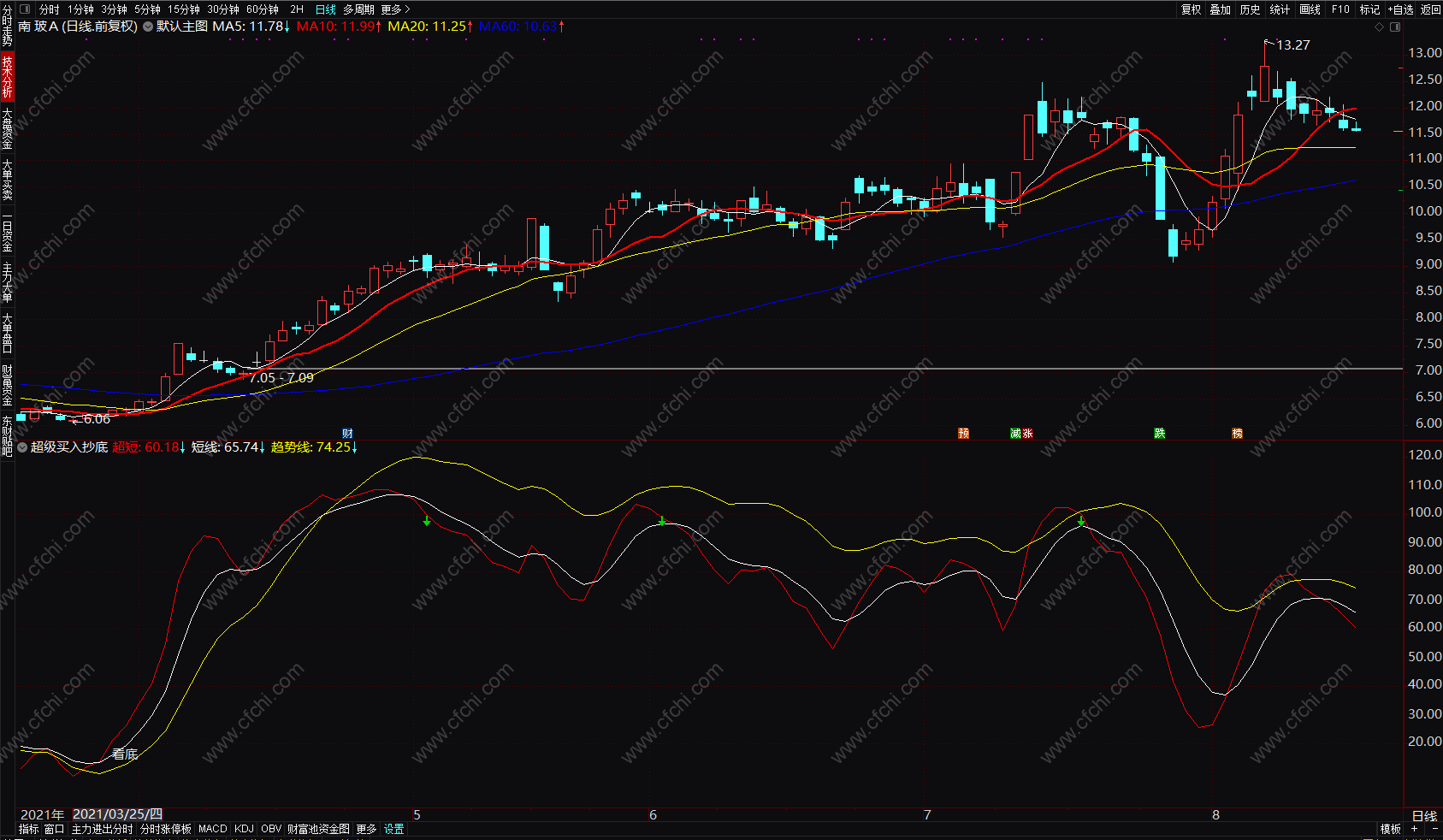Click the 涨 event marker
The image size is (1443, 840).
click(x=1027, y=434)
